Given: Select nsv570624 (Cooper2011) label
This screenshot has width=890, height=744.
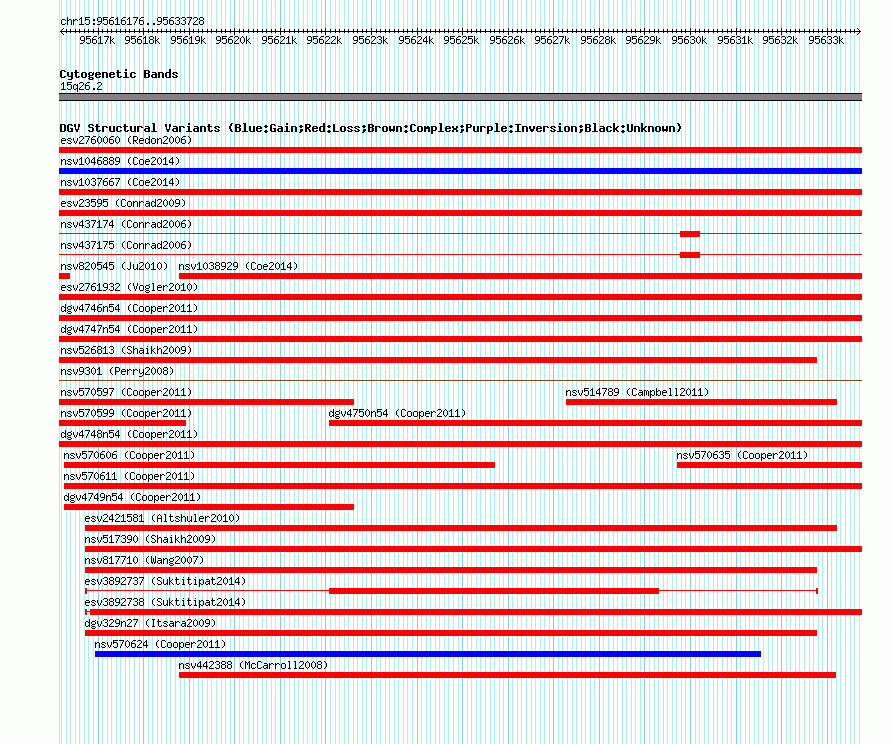Looking at the screenshot, I should (160, 644).
